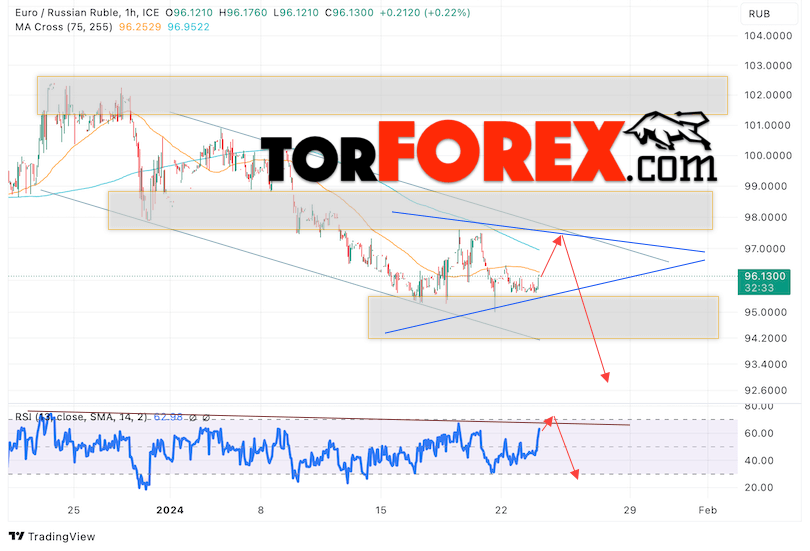
Task: Click the low value L96.1210
Action: coord(296,12)
